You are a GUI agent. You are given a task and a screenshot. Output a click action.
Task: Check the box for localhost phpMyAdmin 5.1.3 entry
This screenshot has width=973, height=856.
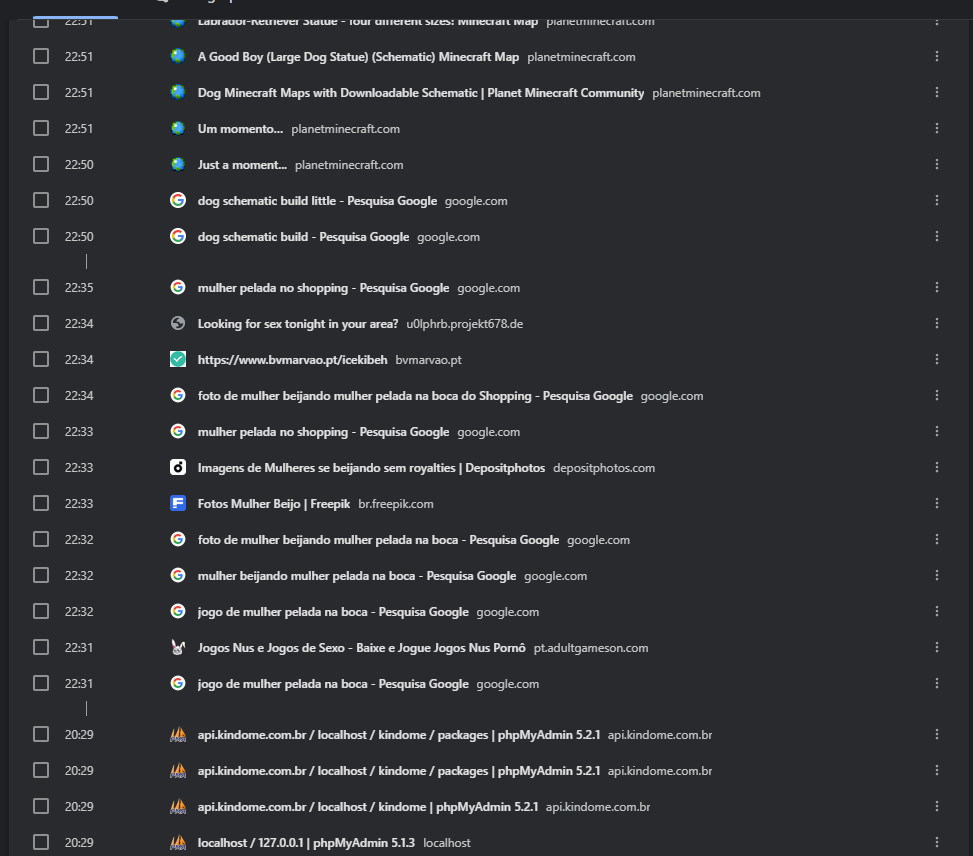41,842
